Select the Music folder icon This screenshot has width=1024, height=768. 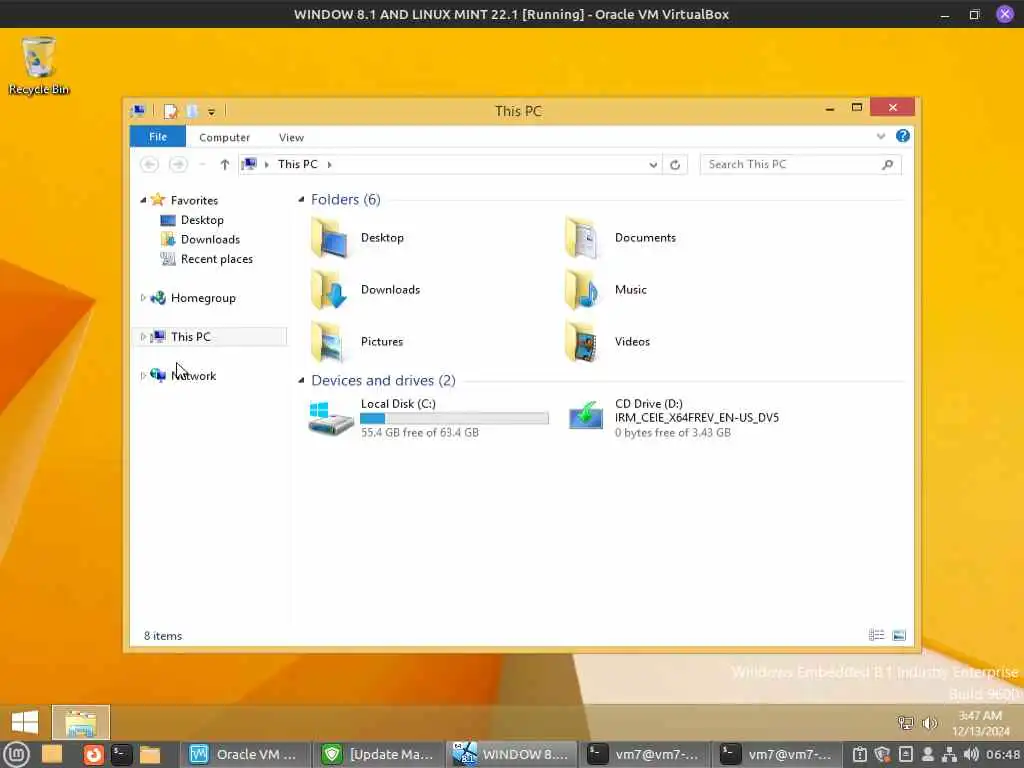[x=581, y=290]
